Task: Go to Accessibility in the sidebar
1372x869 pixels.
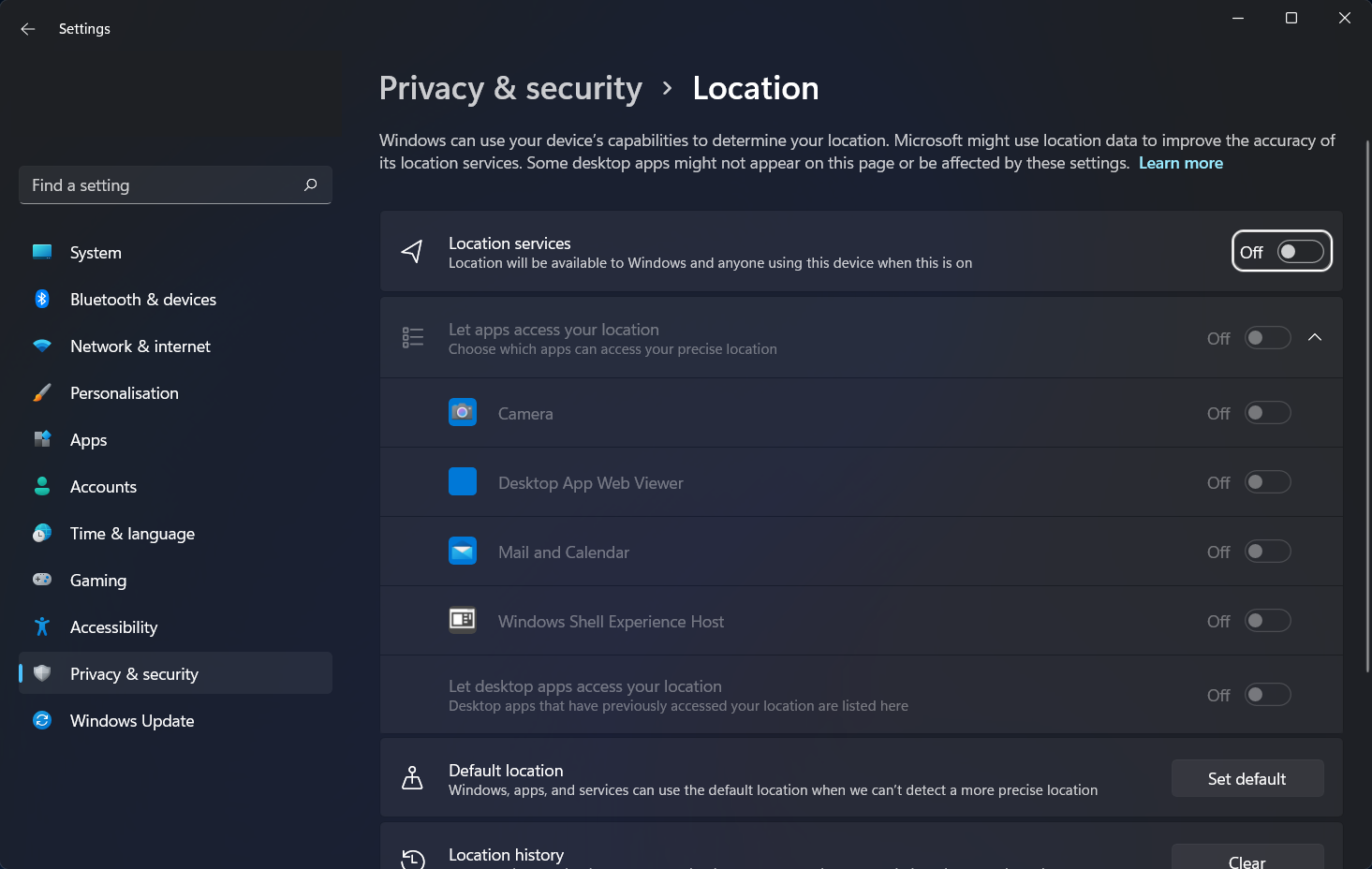Action: tap(113, 627)
